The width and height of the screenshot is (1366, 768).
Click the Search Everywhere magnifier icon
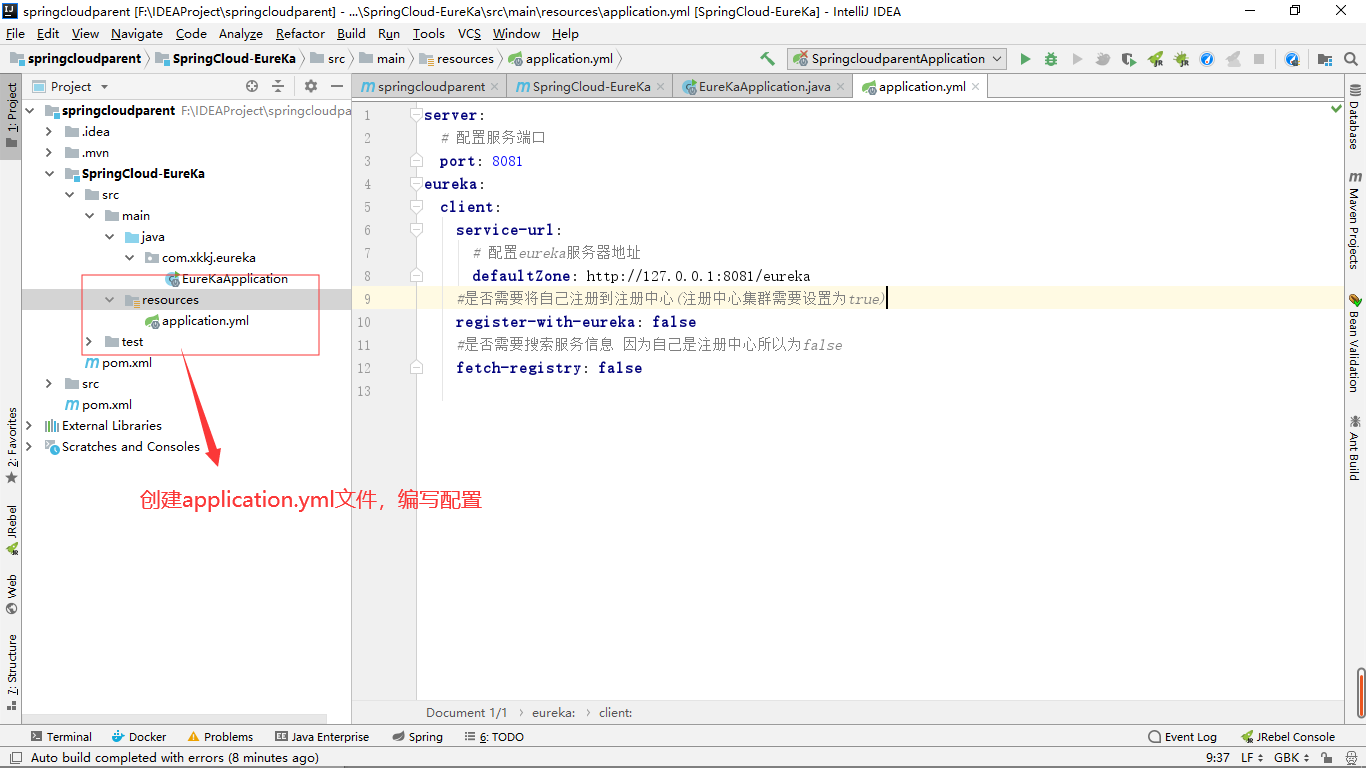(x=1350, y=59)
